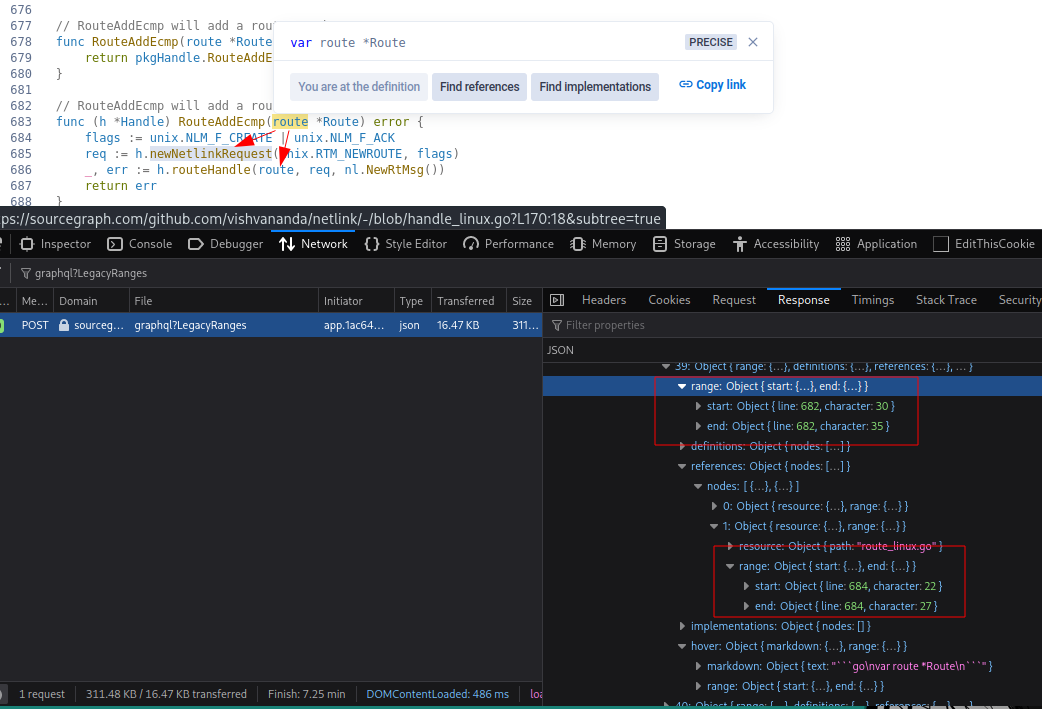Expand resource route_linux.go node
The width and height of the screenshot is (1042, 709).
730,546
